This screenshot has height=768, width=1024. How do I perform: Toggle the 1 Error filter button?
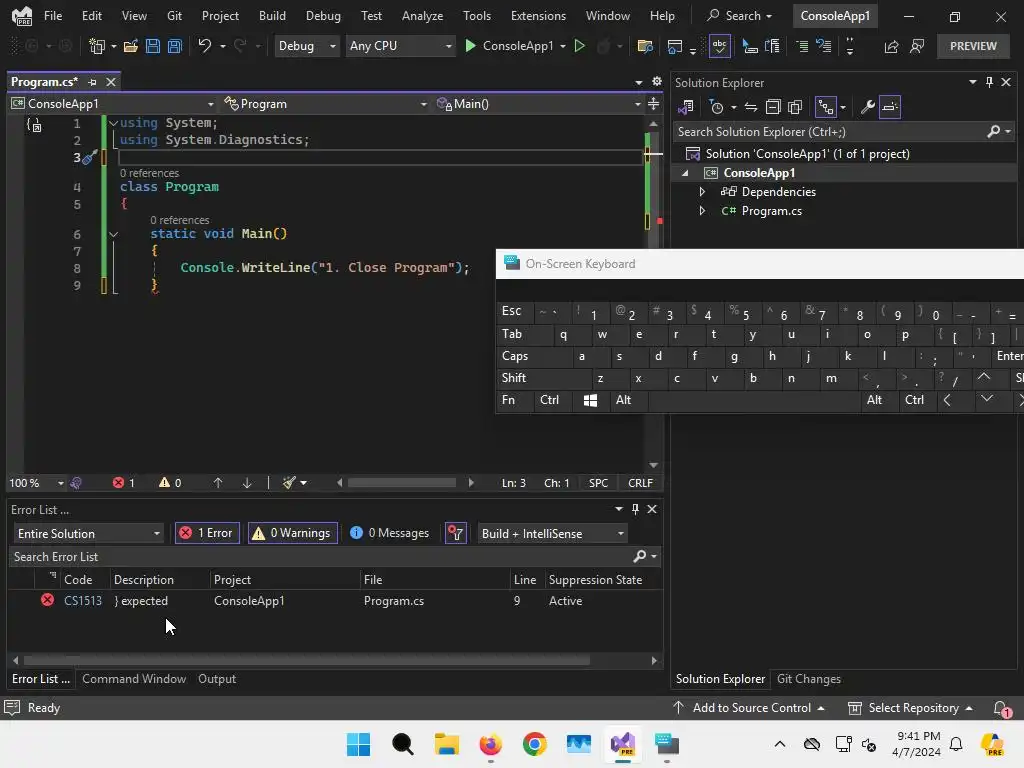(207, 534)
